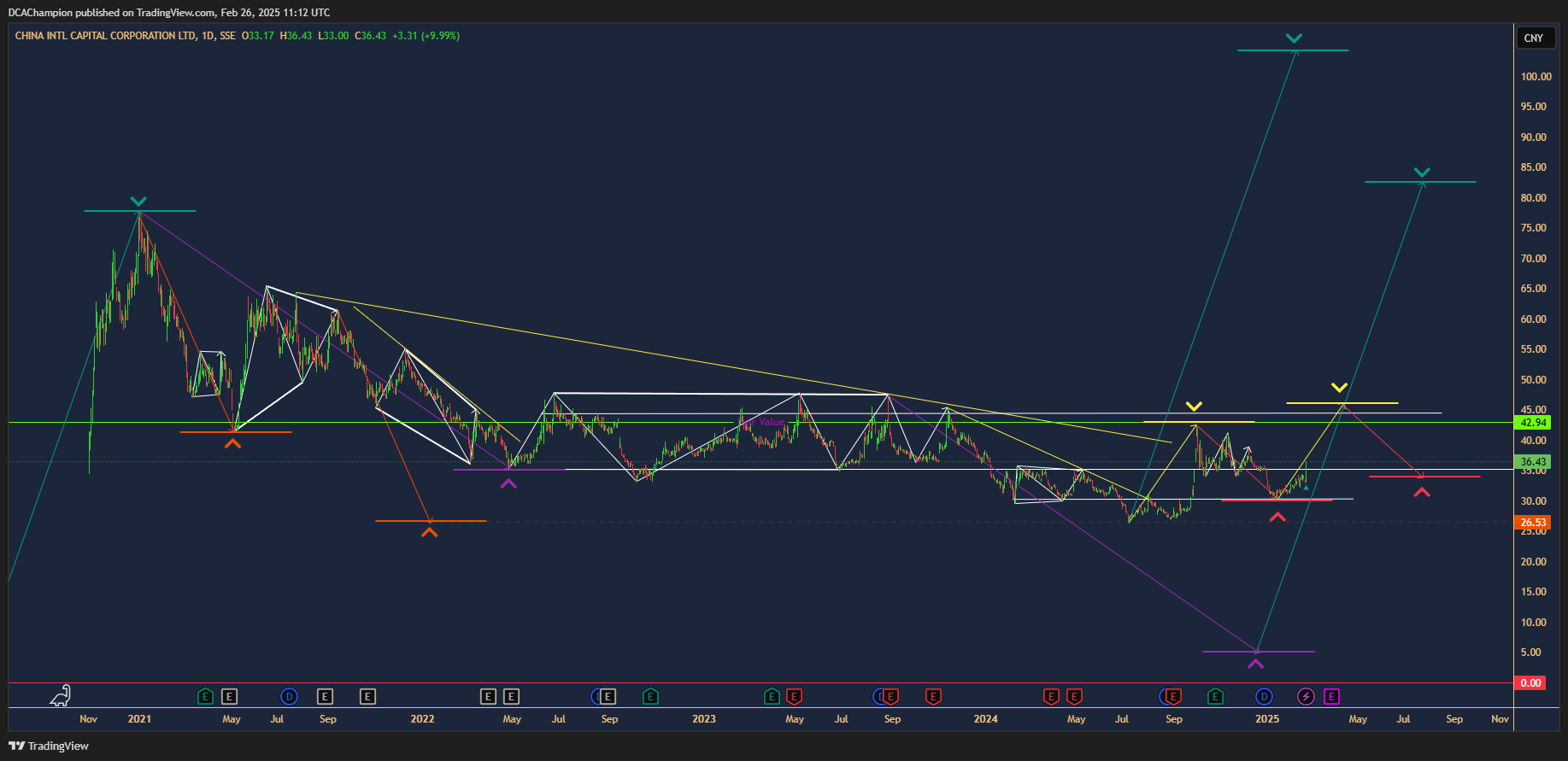Click the 2022 year label on time axis
The image size is (1568, 761).
(422, 719)
